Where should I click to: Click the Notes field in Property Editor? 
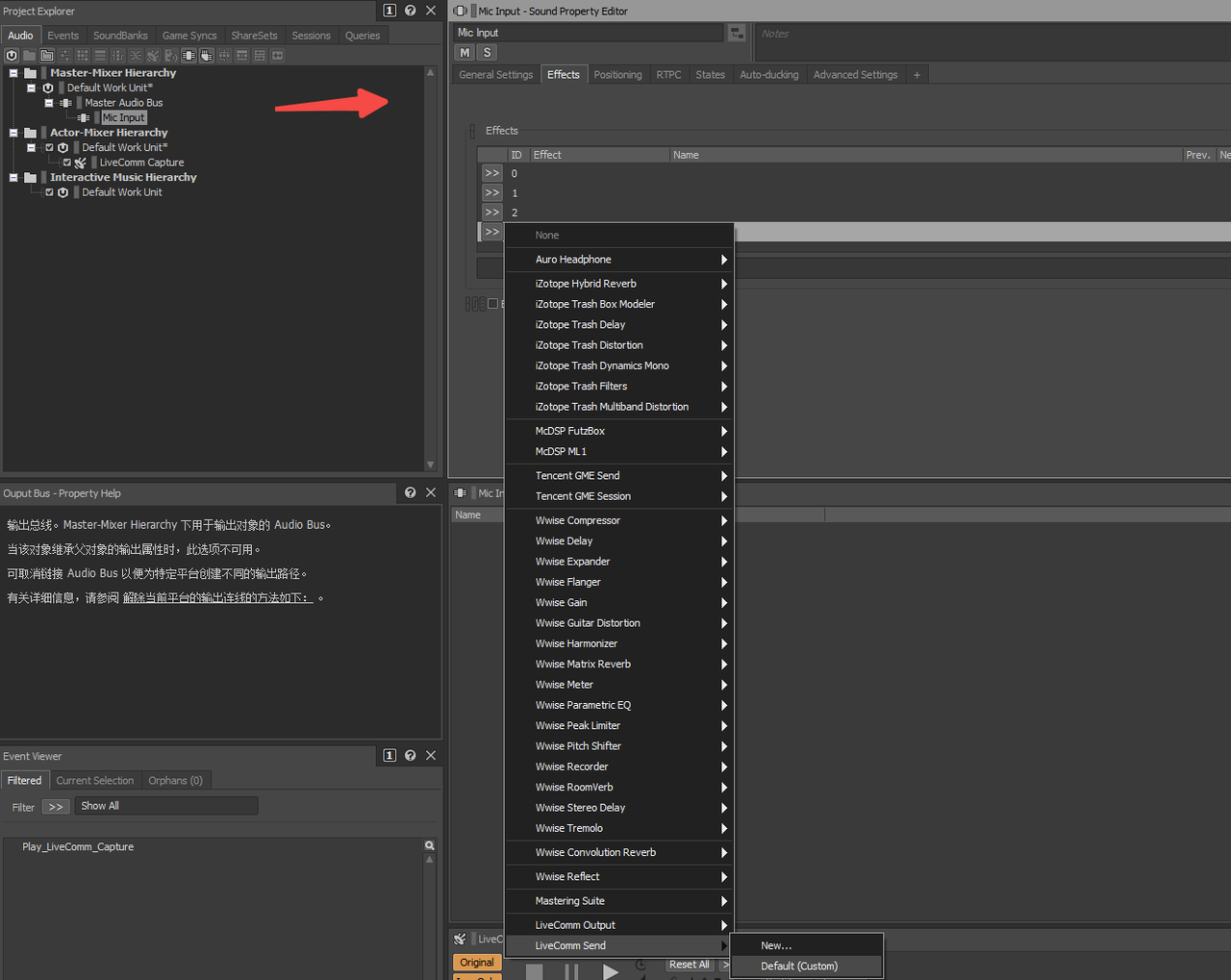click(x=992, y=40)
